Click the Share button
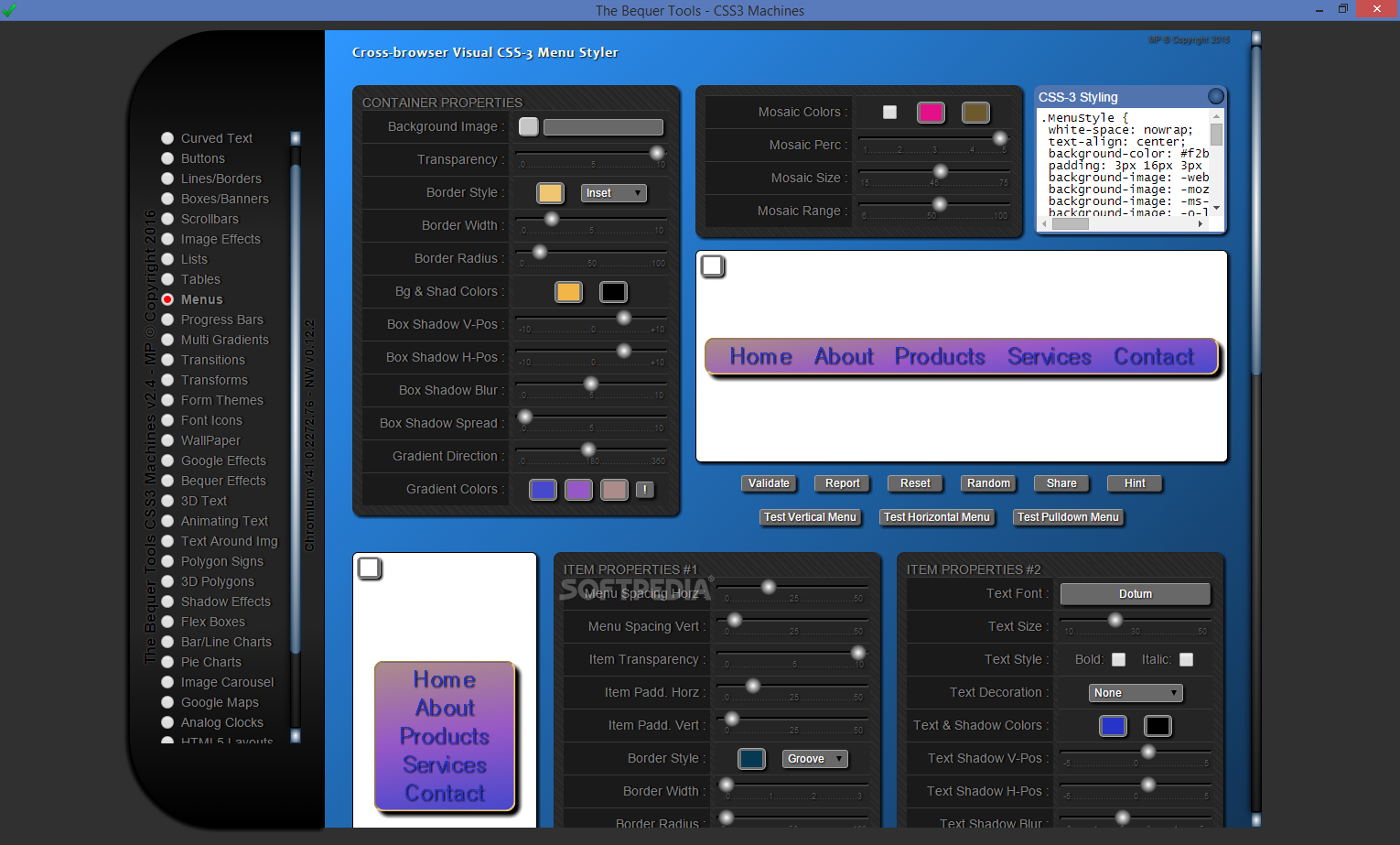The width and height of the screenshot is (1400, 845). point(1061,483)
